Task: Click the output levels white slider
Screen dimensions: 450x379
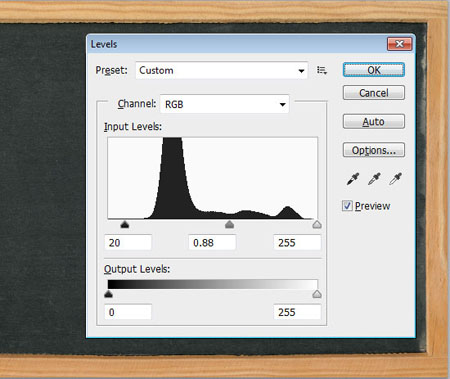Action: 317,294
